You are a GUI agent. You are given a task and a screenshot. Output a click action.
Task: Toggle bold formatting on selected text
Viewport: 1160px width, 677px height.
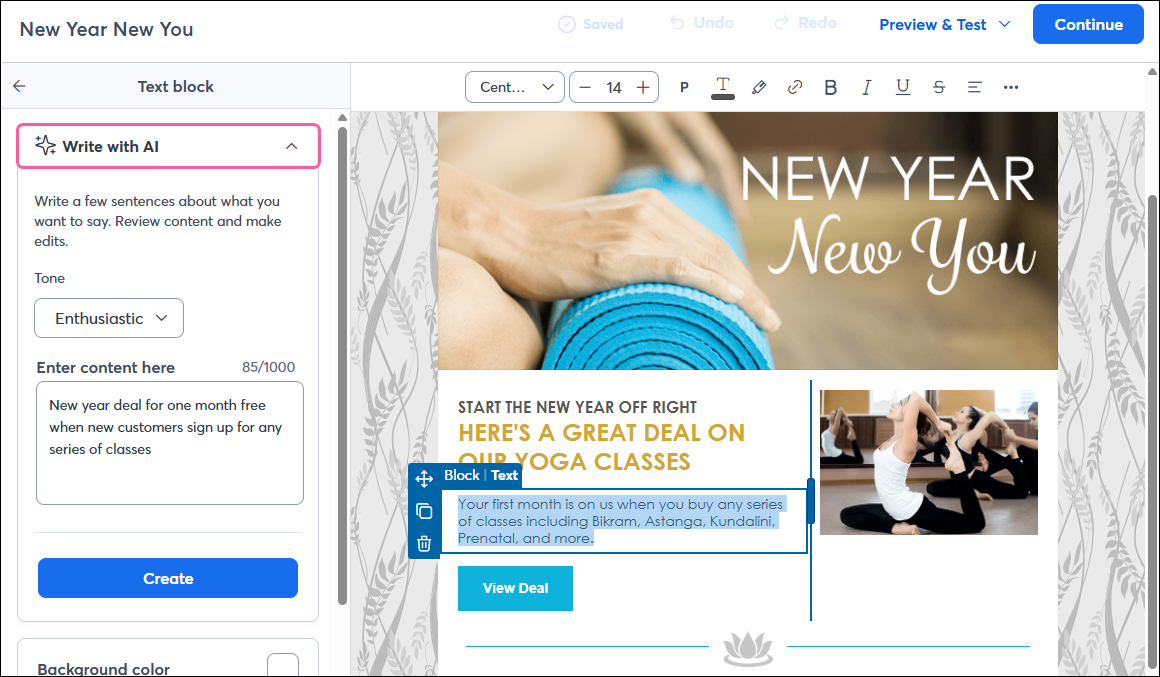point(830,87)
